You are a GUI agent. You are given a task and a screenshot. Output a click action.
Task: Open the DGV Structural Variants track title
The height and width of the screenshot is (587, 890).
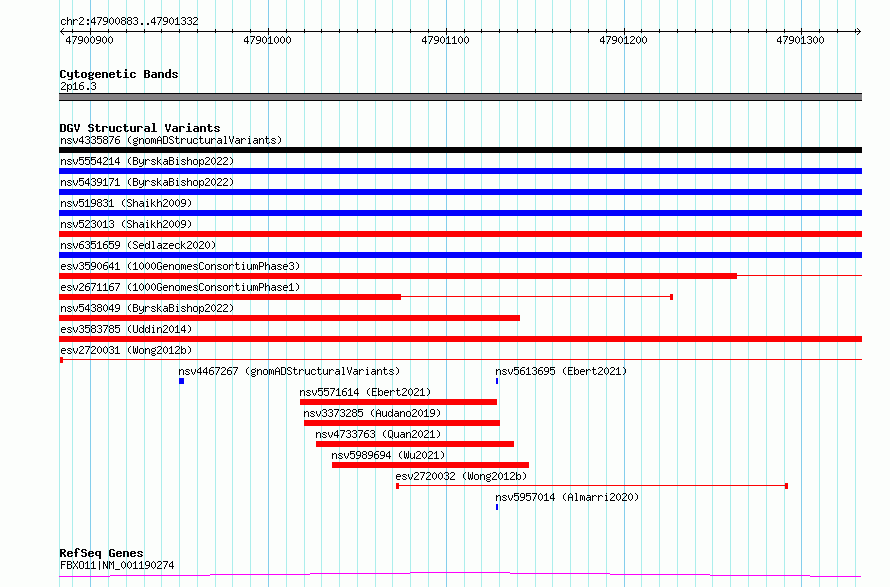tap(140, 128)
